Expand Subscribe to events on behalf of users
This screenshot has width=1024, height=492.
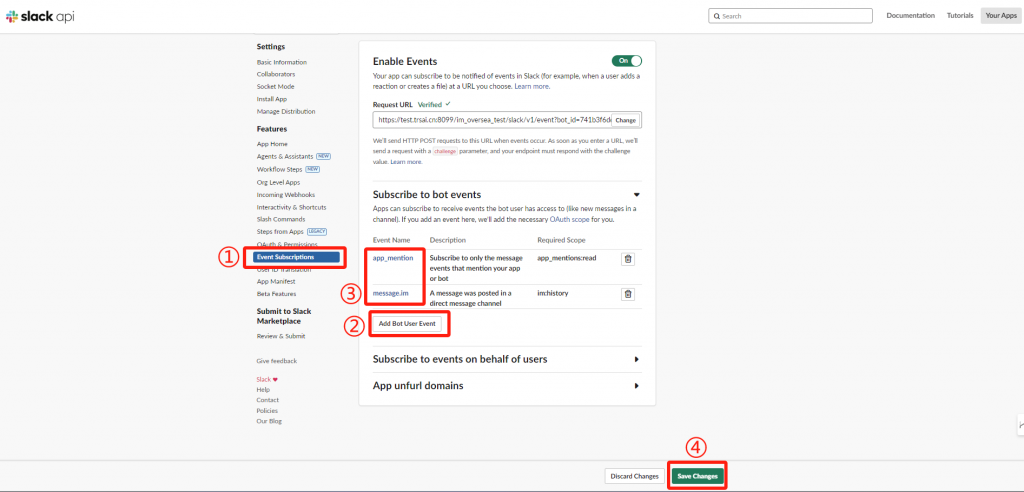click(637, 359)
